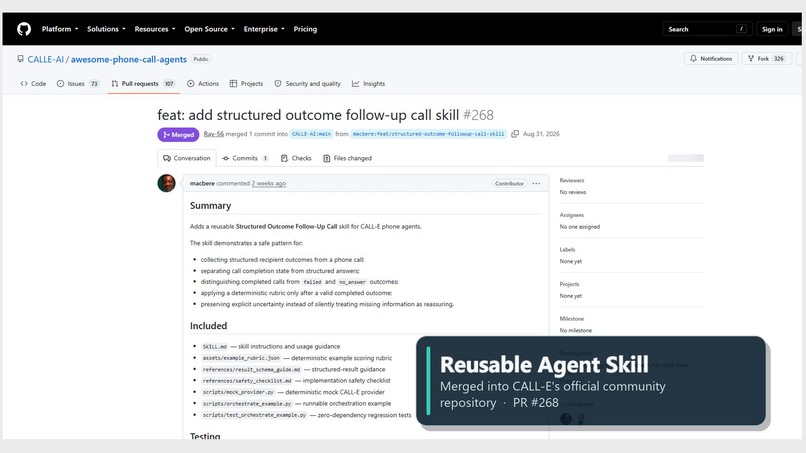Click 'scripts/orchestrate_example.py' code label
Image resolution: width=806 pixels, height=453 pixels.
[247, 404]
